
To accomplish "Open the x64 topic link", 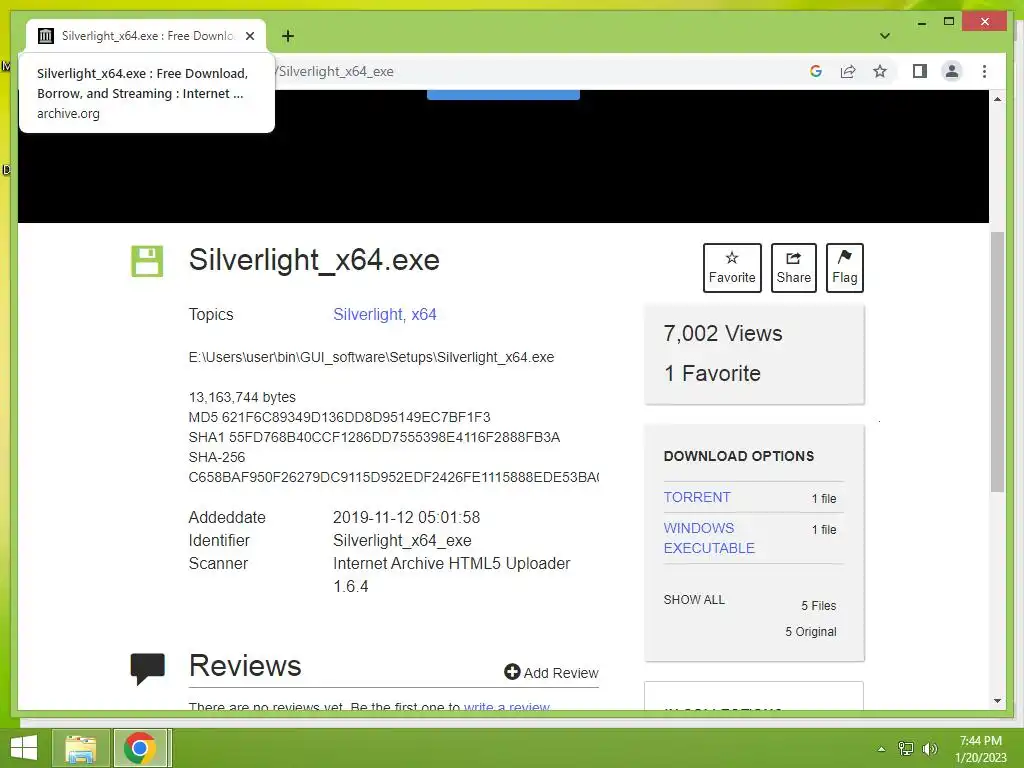I will click(x=424, y=314).
